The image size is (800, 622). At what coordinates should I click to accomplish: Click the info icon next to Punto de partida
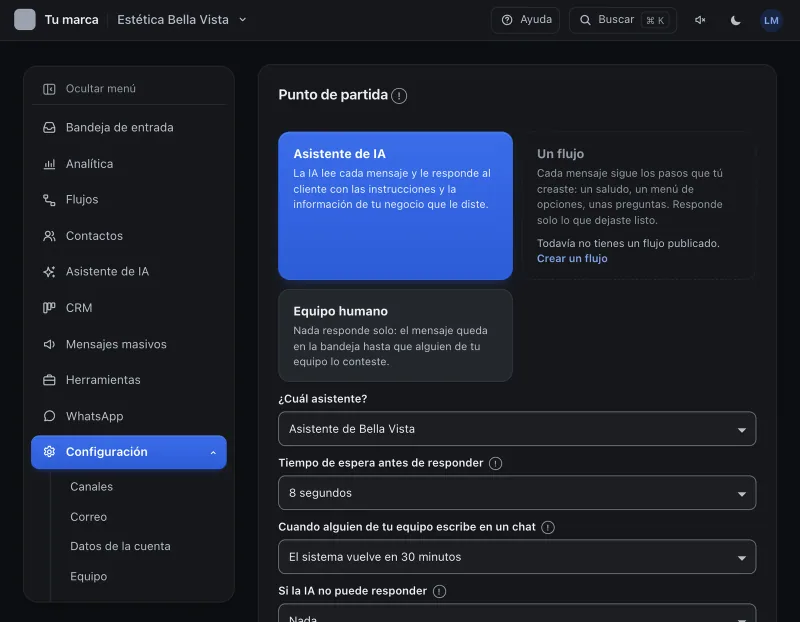[399, 95]
